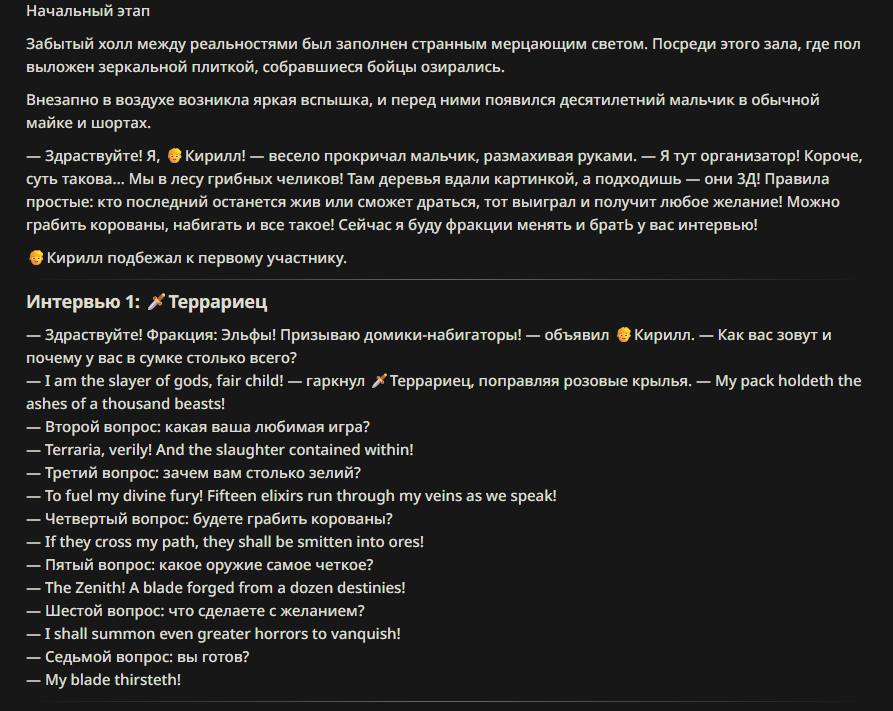Viewport: 893px width, 711px height.
Task: Click the 'Четвертый вопрос' about корованы
Action: (x=210, y=518)
